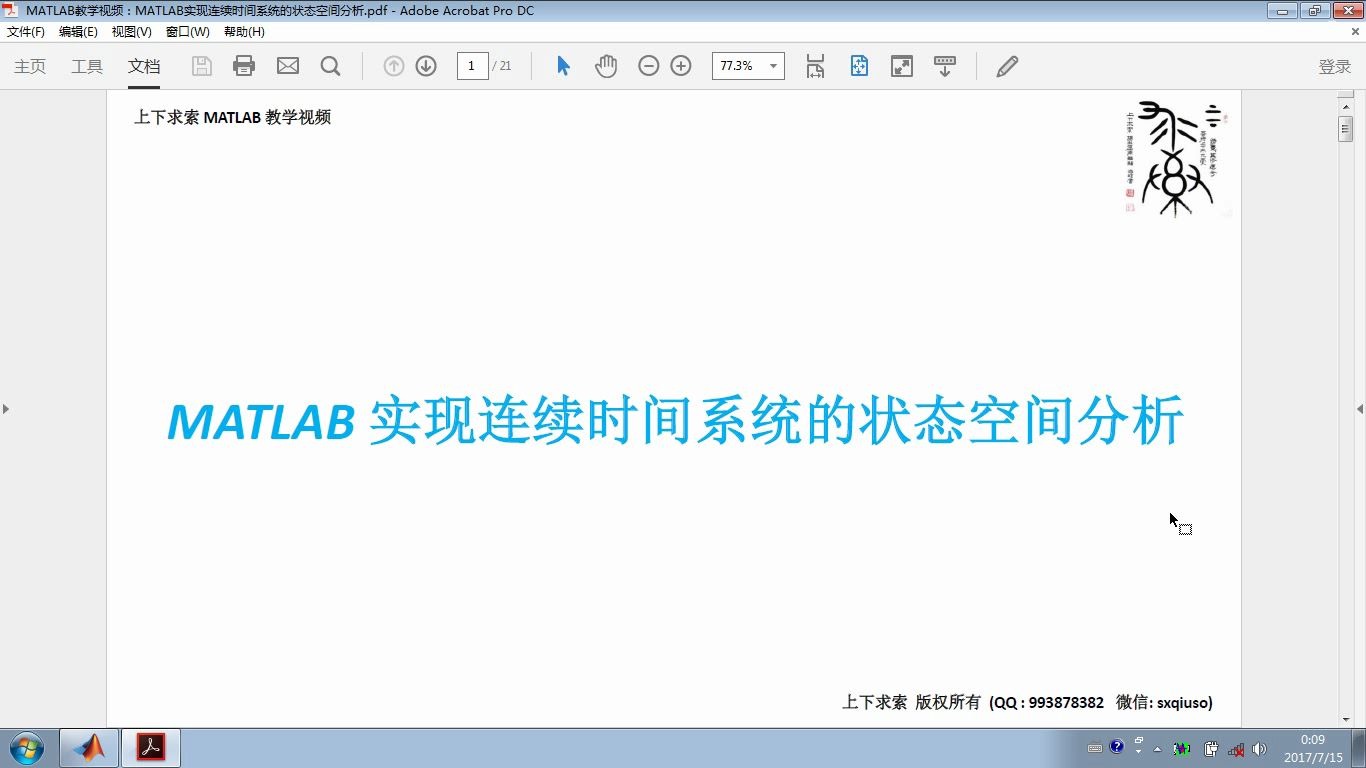Zoom out using the minus magnifier icon

click(648, 65)
